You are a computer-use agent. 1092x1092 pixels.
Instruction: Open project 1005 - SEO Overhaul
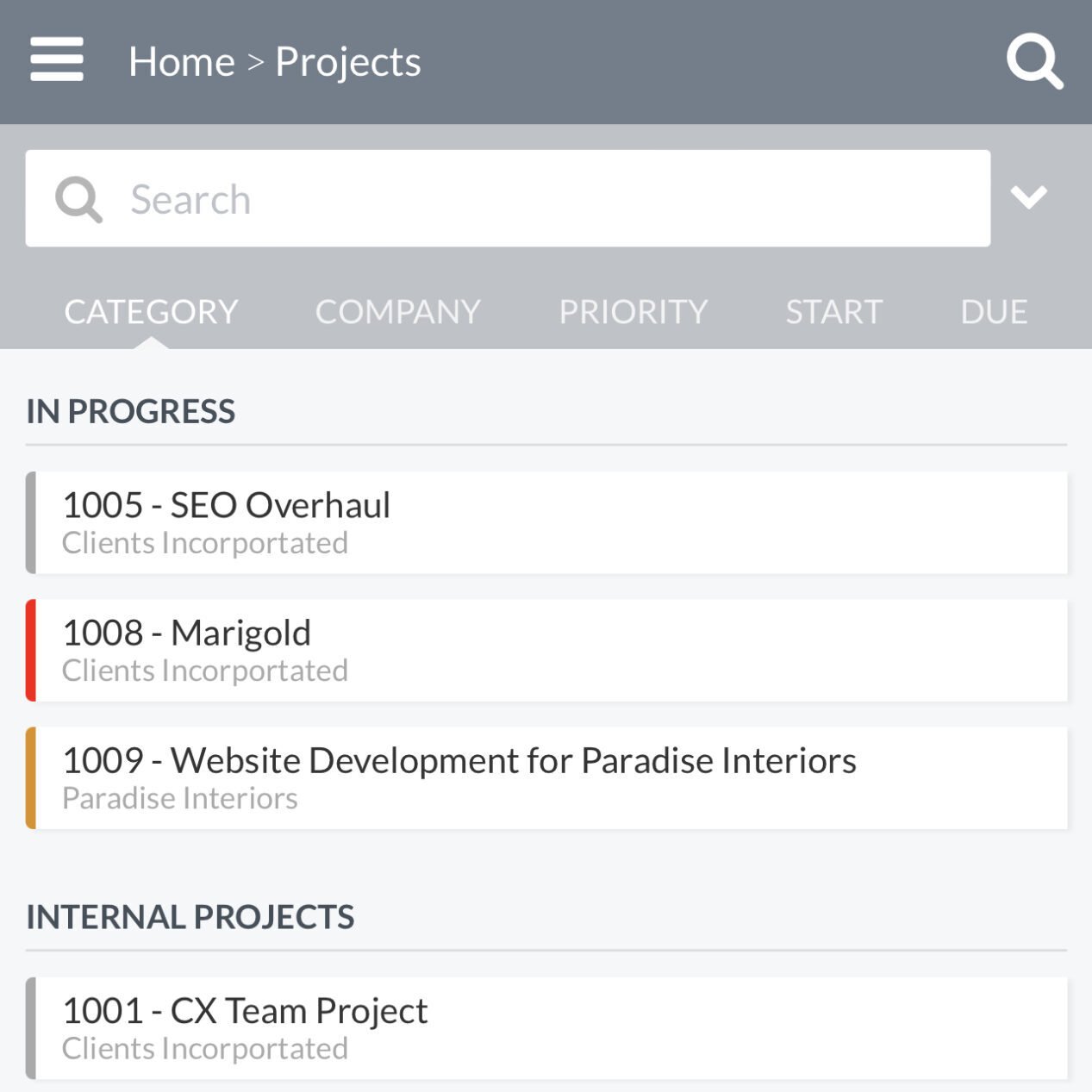click(546, 522)
